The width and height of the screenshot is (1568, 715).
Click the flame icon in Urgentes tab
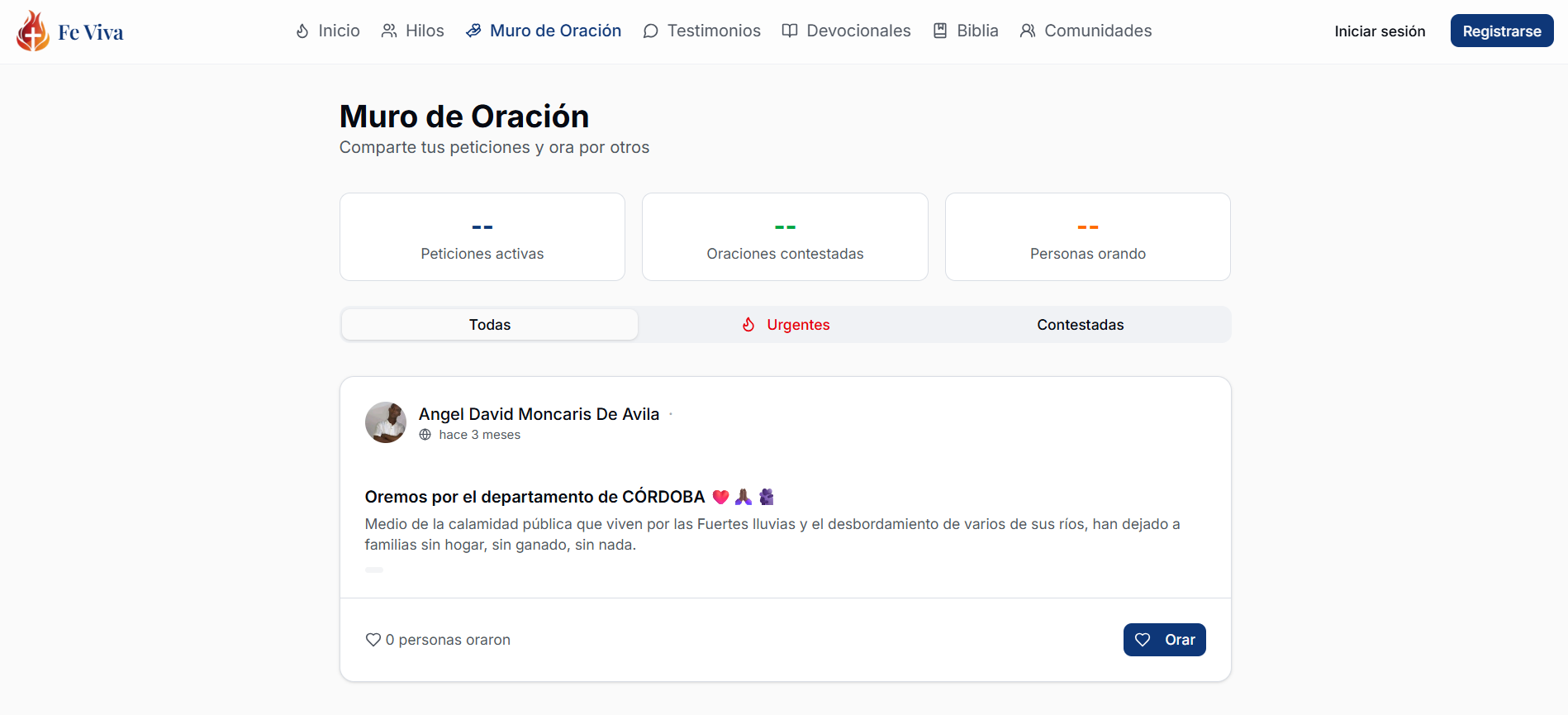[x=748, y=325]
